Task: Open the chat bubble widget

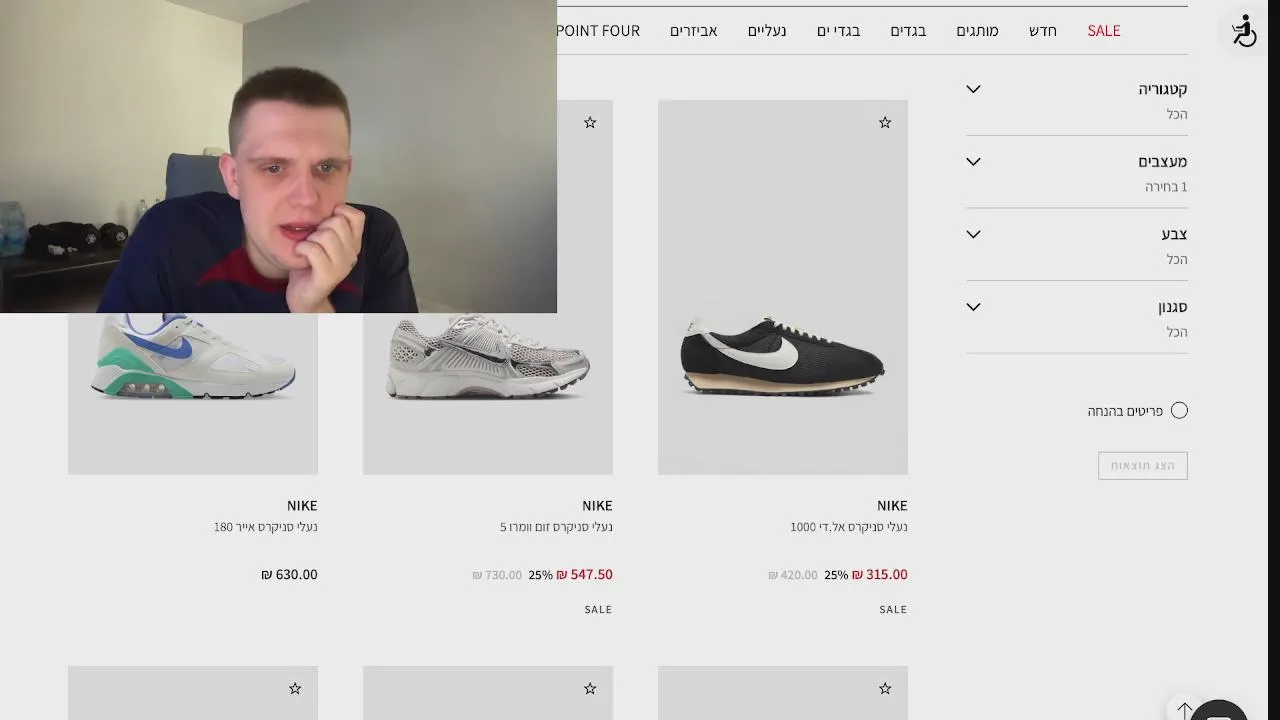Action: click(x=1219, y=711)
